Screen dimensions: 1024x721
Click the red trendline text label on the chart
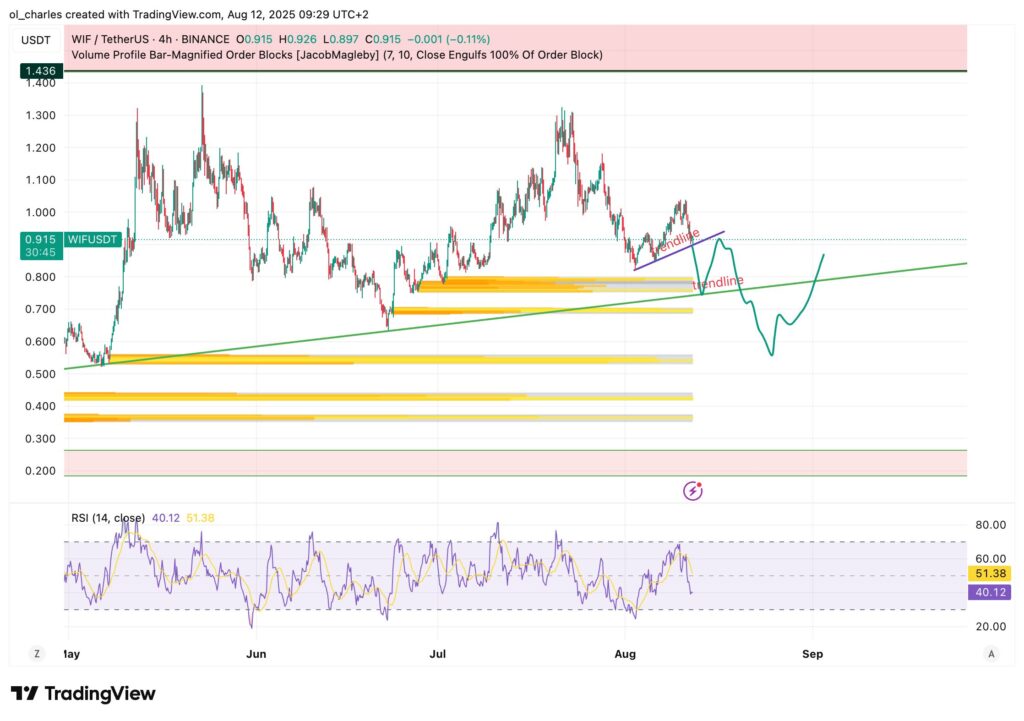pyautogui.click(x=718, y=281)
